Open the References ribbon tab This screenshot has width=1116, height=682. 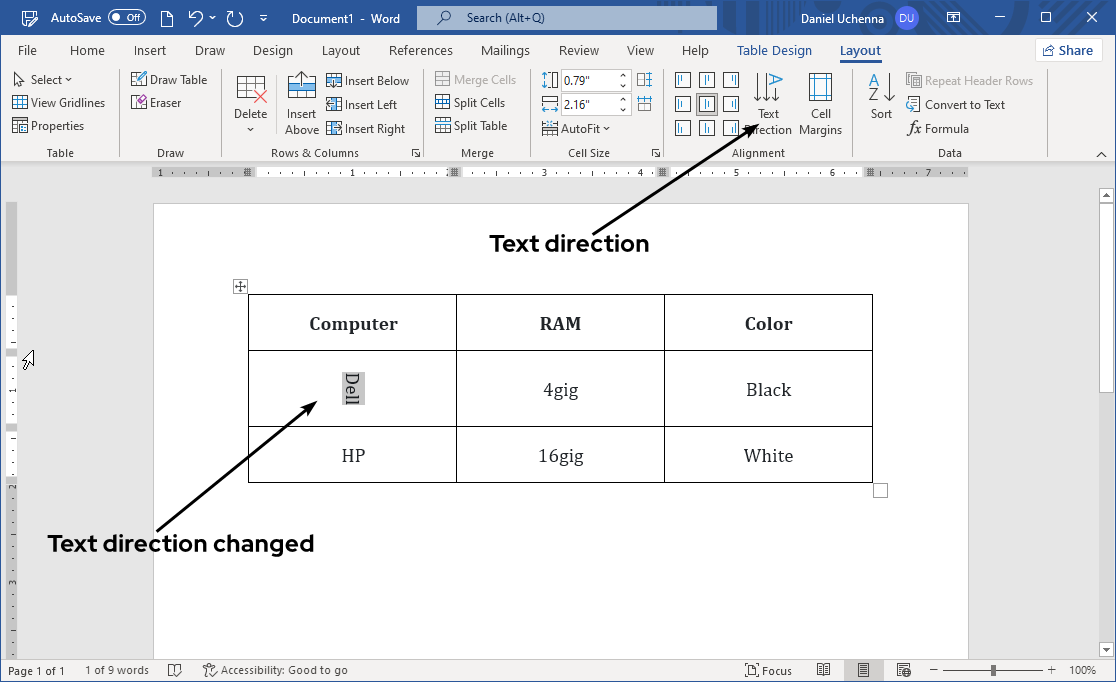tap(420, 50)
